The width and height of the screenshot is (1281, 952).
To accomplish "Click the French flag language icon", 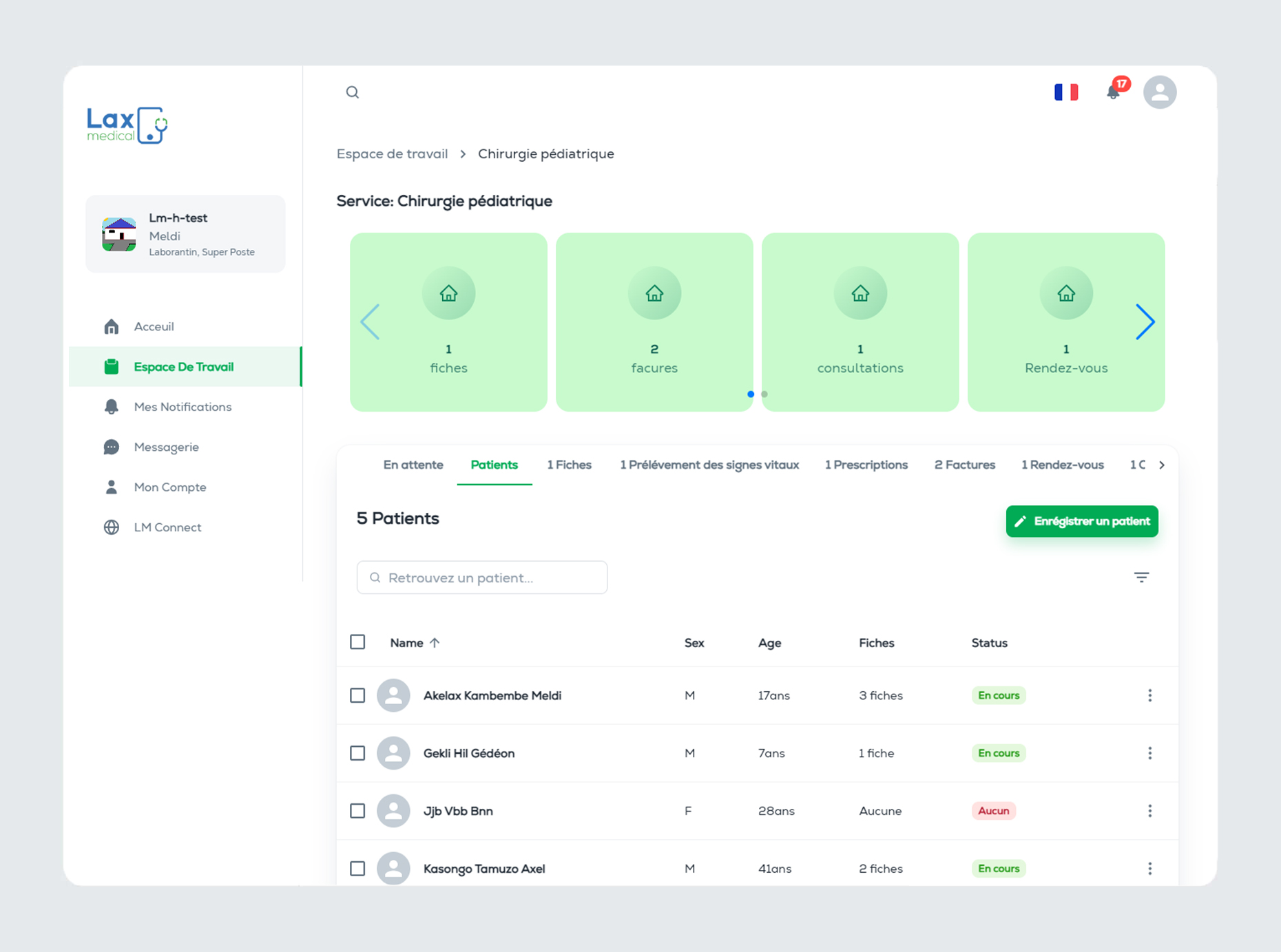I will pos(1065,92).
